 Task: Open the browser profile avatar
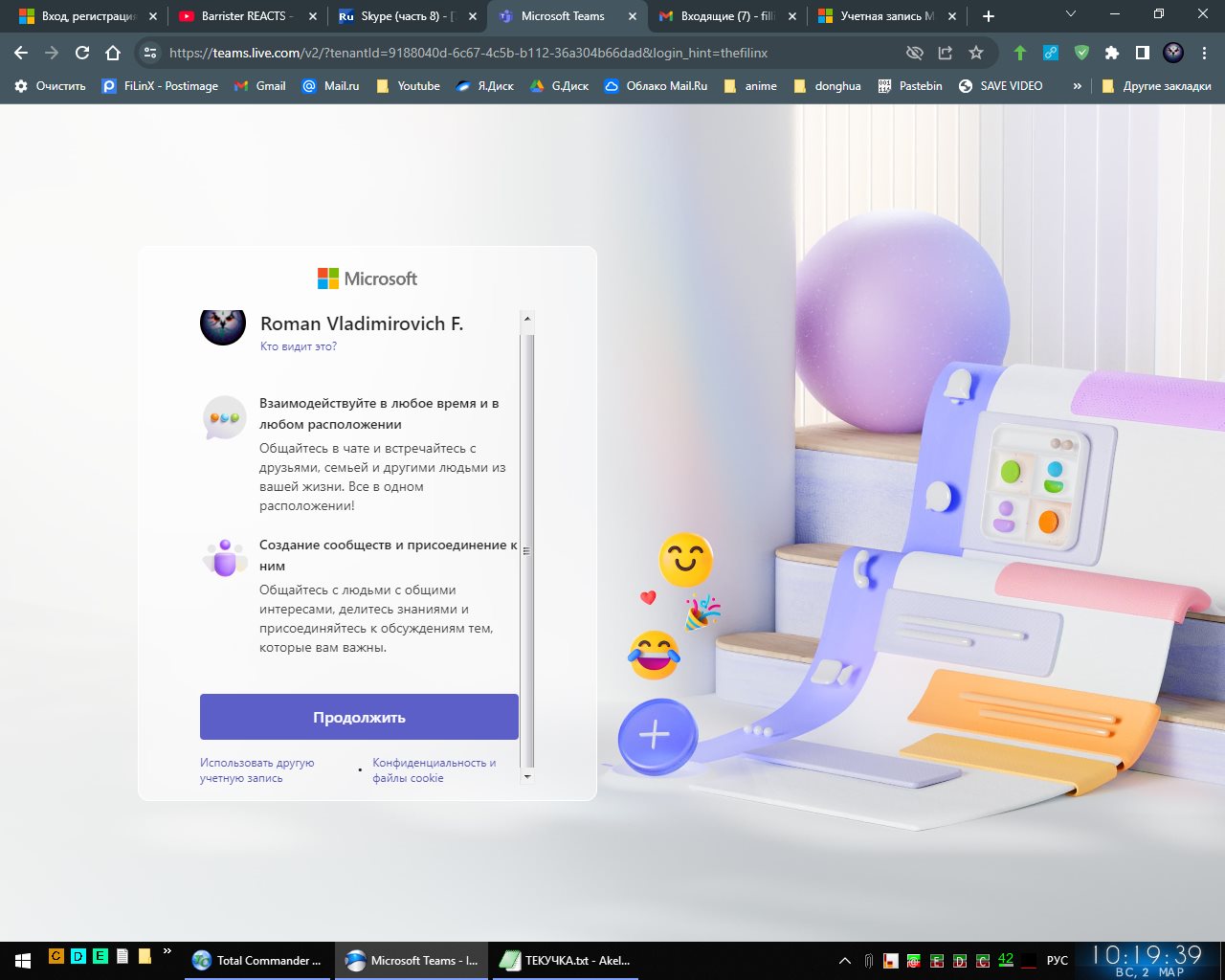[1173, 53]
